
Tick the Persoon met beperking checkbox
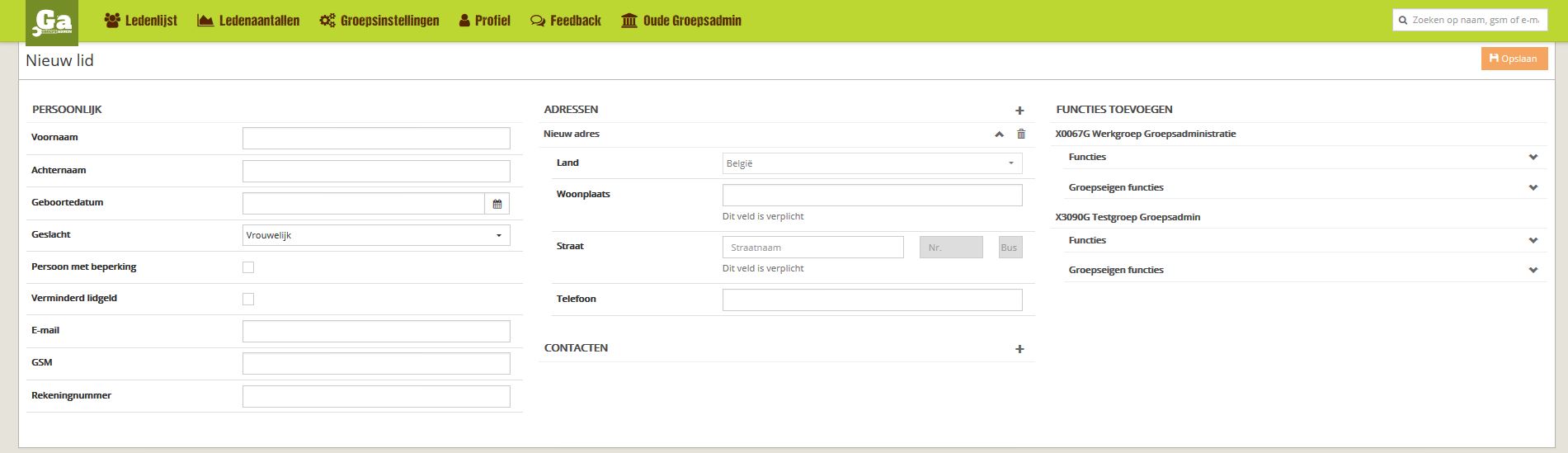click(x=248, y=267)
